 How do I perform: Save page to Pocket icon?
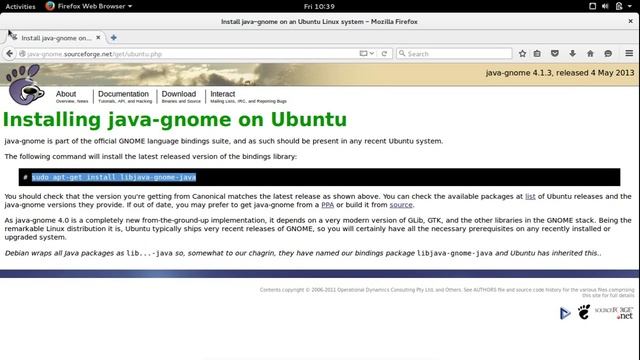555,53
